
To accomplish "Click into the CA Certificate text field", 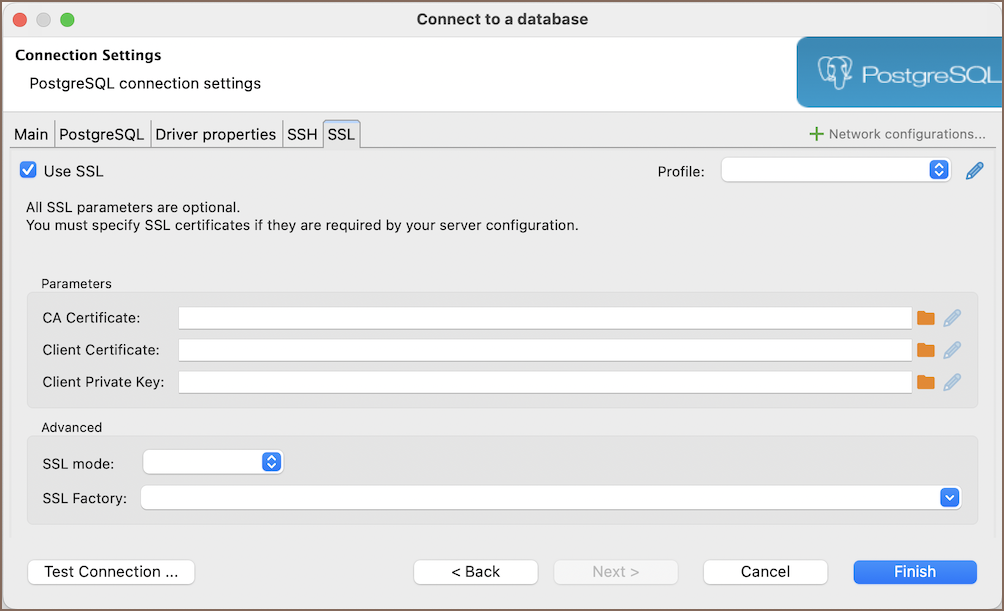I will (544, 318).
